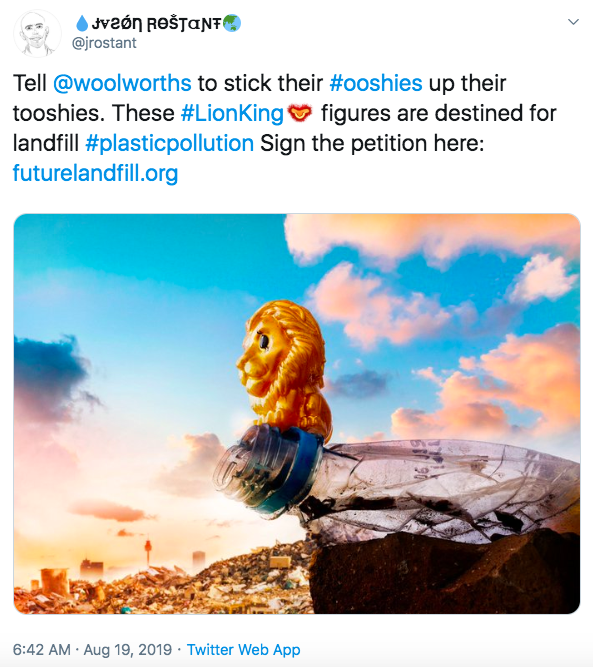Enlarge the attached lion figure image
The image size is (593, 667).
pyautogui.click(x=297, y=413)
